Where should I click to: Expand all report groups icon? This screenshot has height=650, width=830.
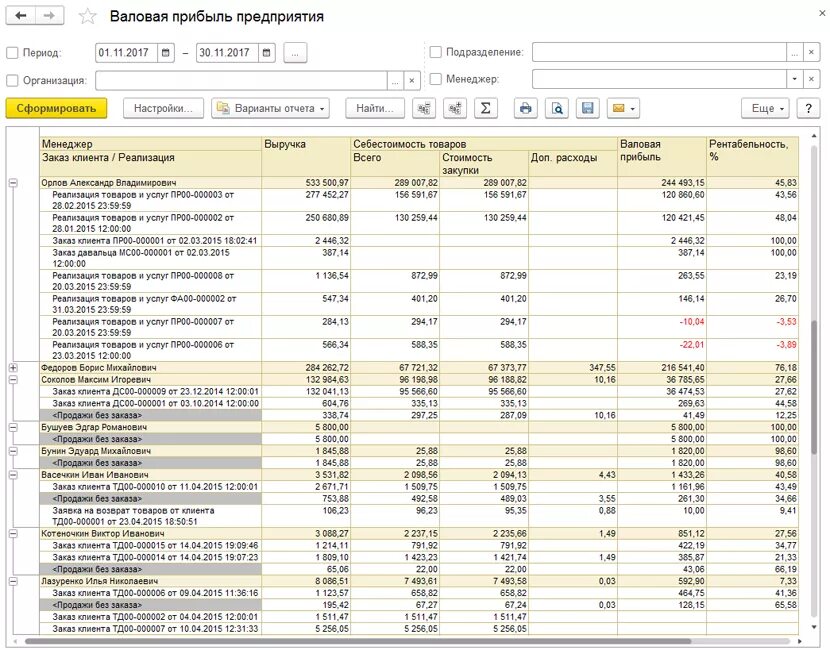455,108
